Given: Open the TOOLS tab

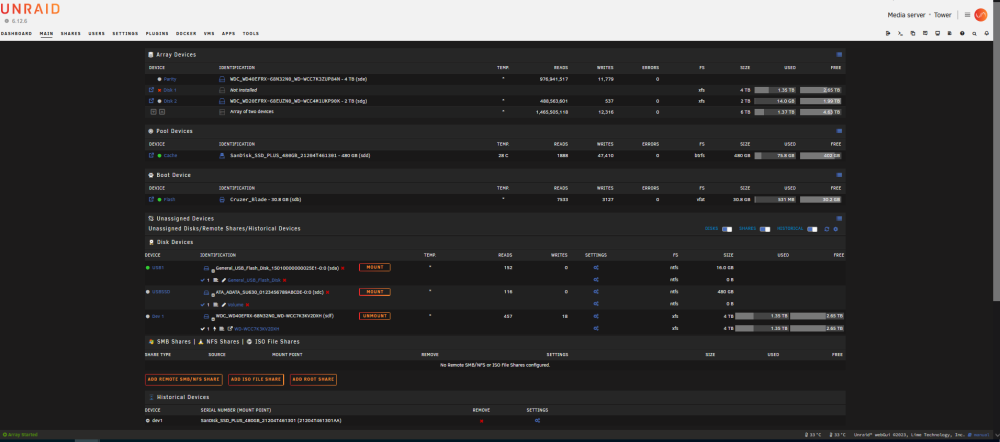Looking at the screenshot, I should [251, 33].
